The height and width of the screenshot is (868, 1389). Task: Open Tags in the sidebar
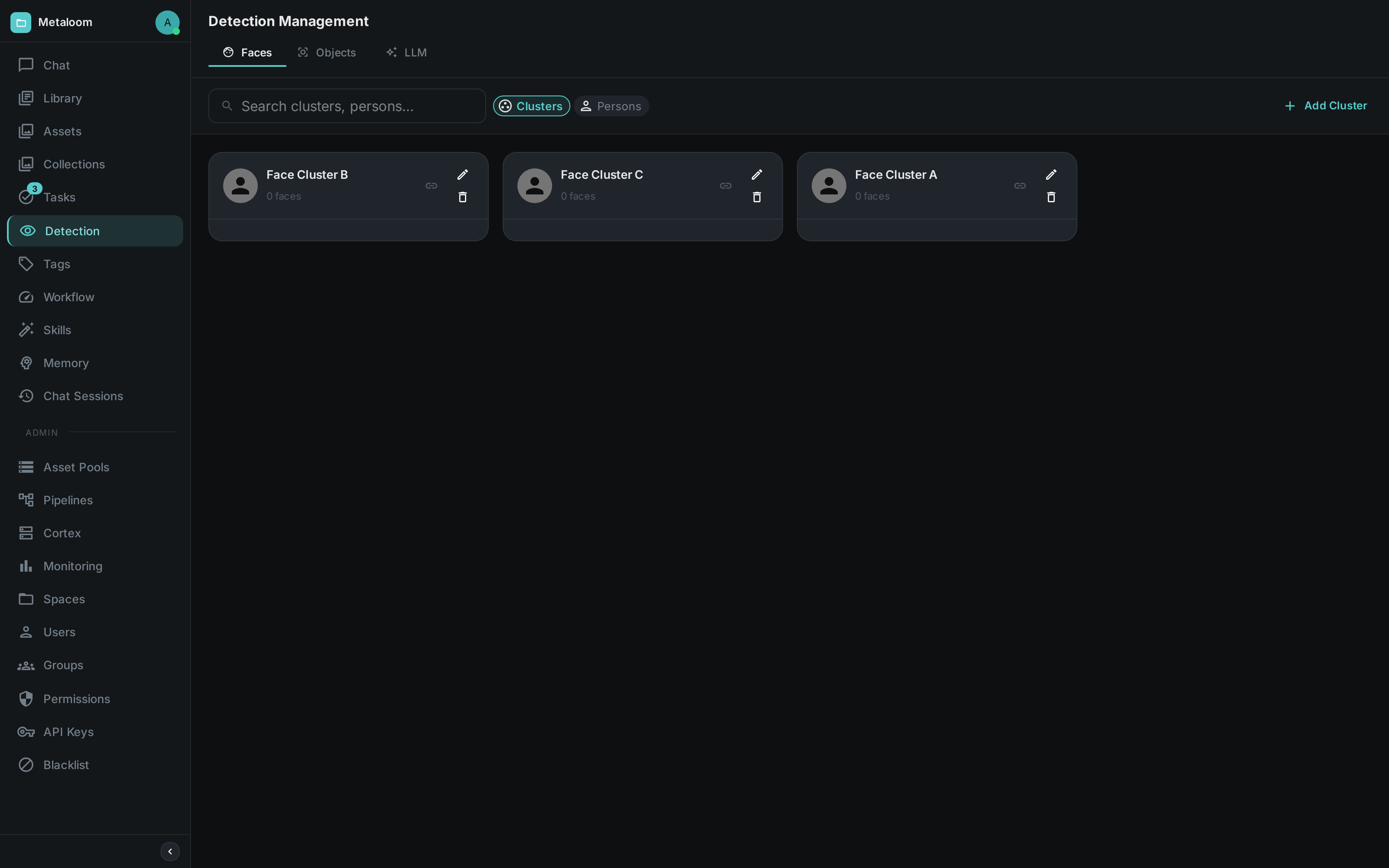point(95,264)
